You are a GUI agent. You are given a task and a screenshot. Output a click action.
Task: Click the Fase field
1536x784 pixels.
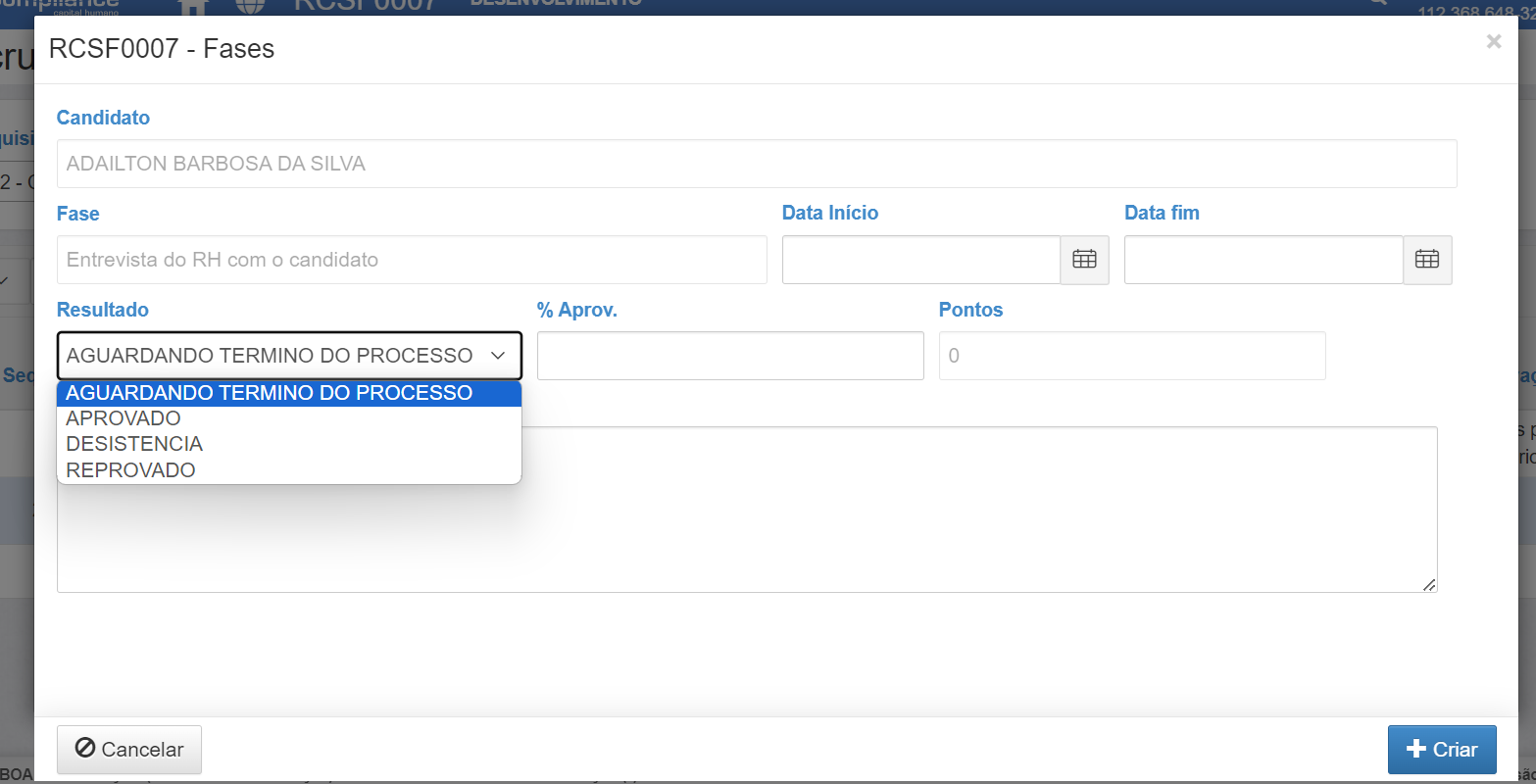pos(412,260)
